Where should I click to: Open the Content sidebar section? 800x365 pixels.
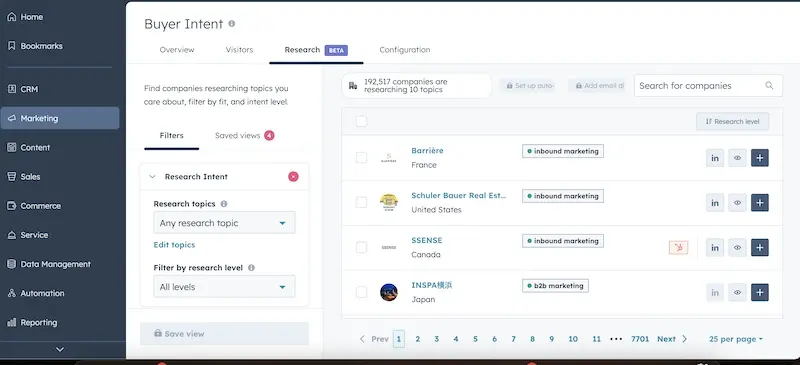[29, 148]
